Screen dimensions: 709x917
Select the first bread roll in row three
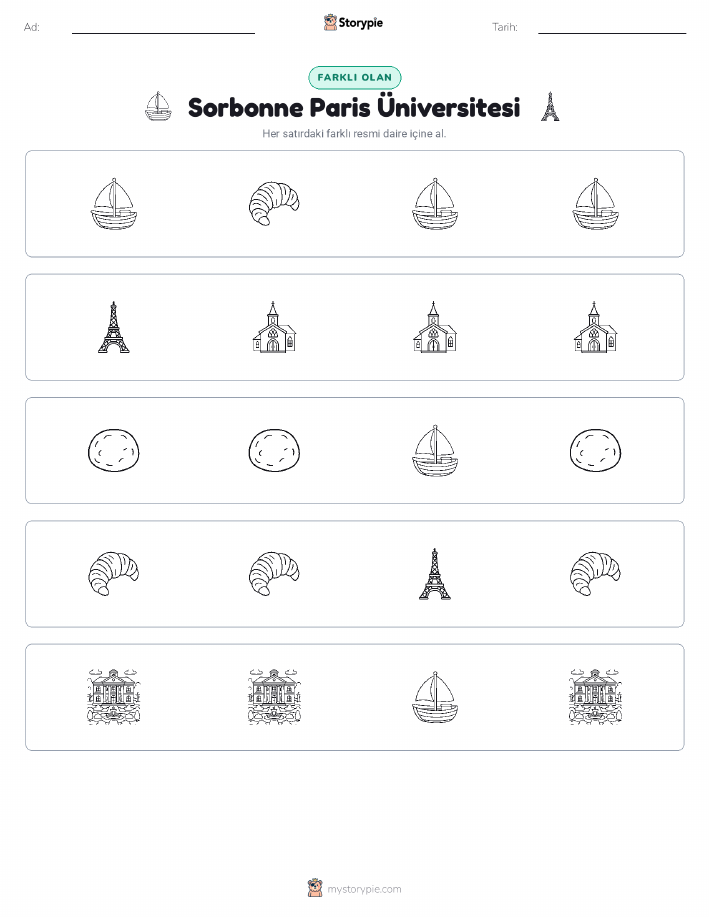[x=113, y=450]
